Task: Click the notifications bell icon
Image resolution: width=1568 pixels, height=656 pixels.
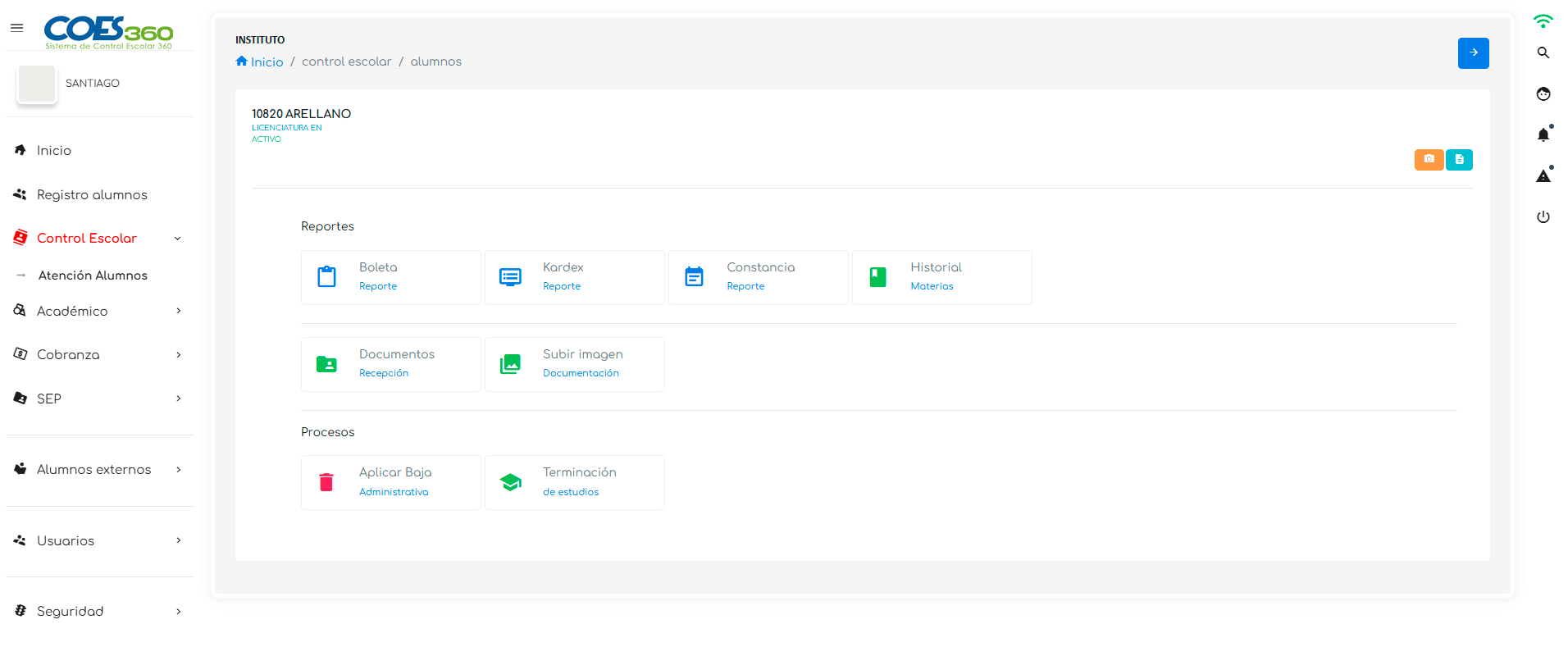Action: click(x=1543, y=134)
